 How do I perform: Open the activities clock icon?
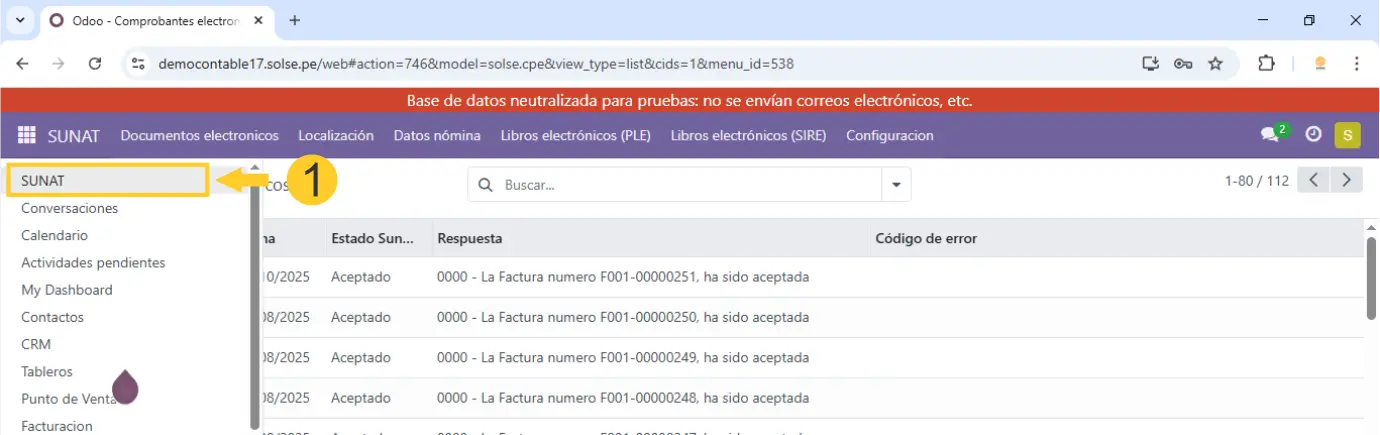click(x=1314, y=135)
